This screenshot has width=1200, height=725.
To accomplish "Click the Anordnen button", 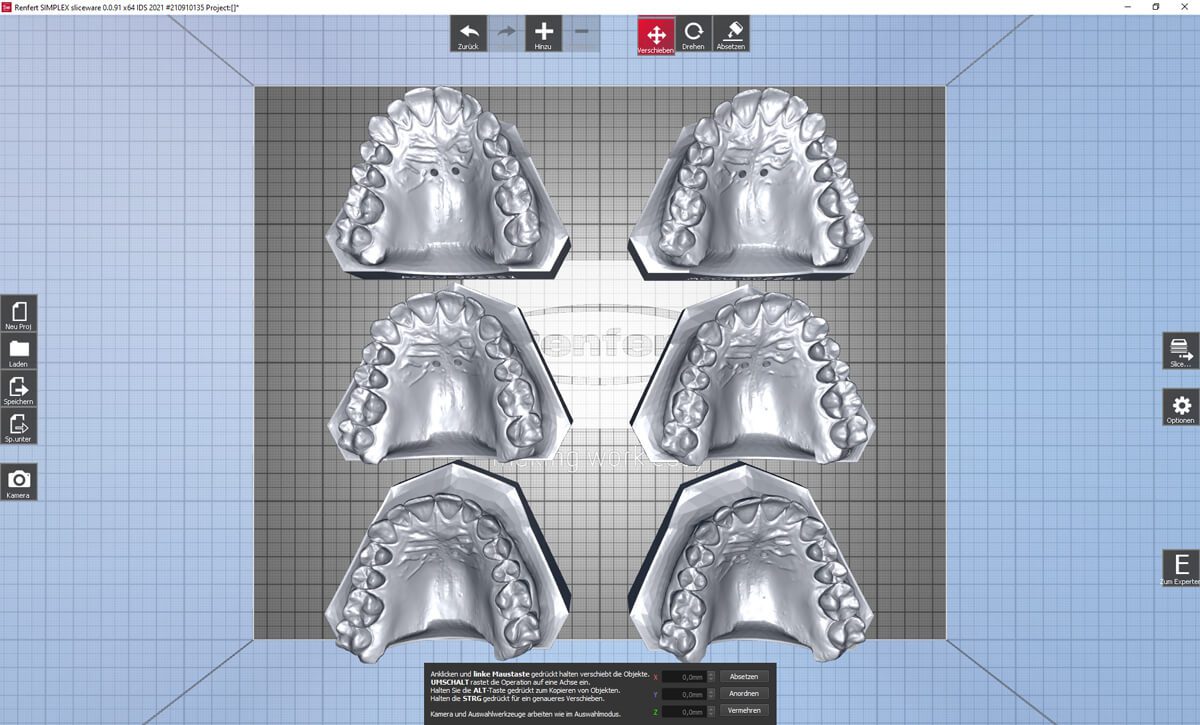I will click(x=744, y=694).
